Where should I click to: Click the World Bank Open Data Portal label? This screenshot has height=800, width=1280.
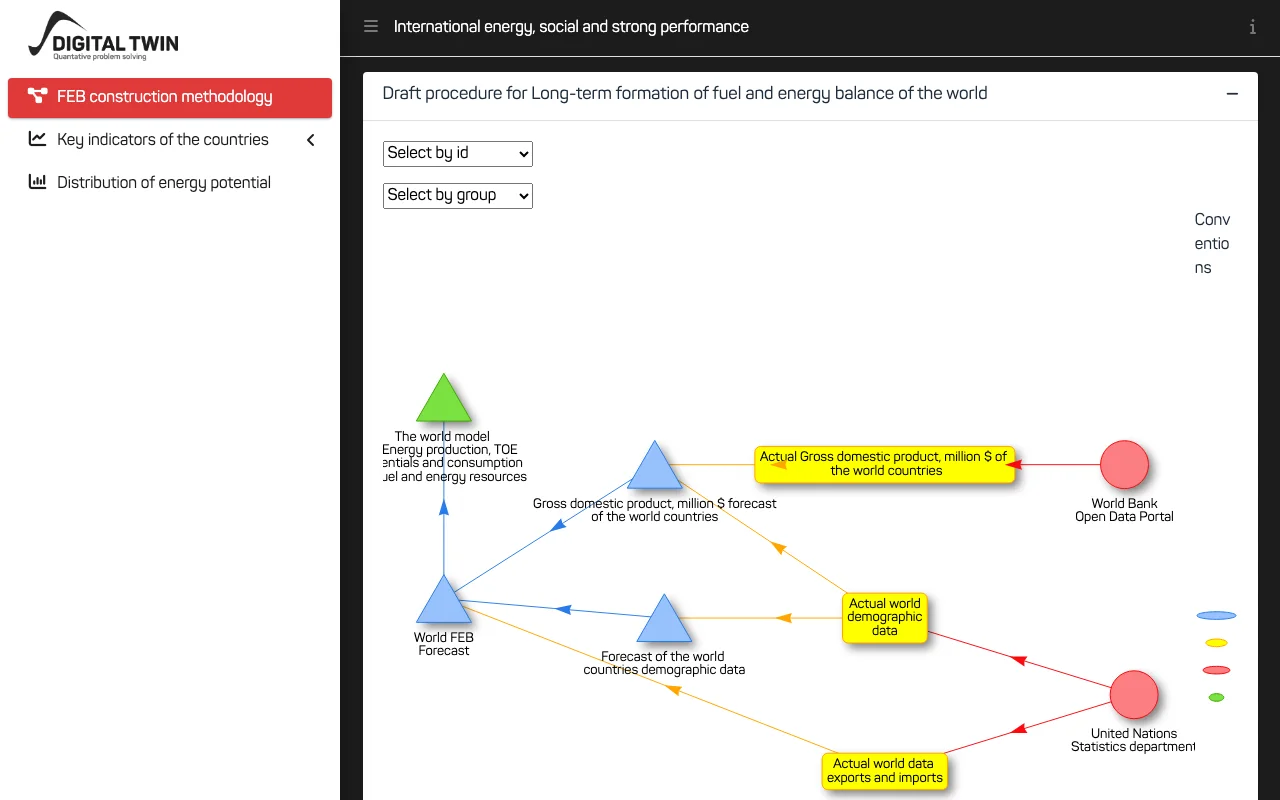pyautogui.click(x=1124, y=510)
